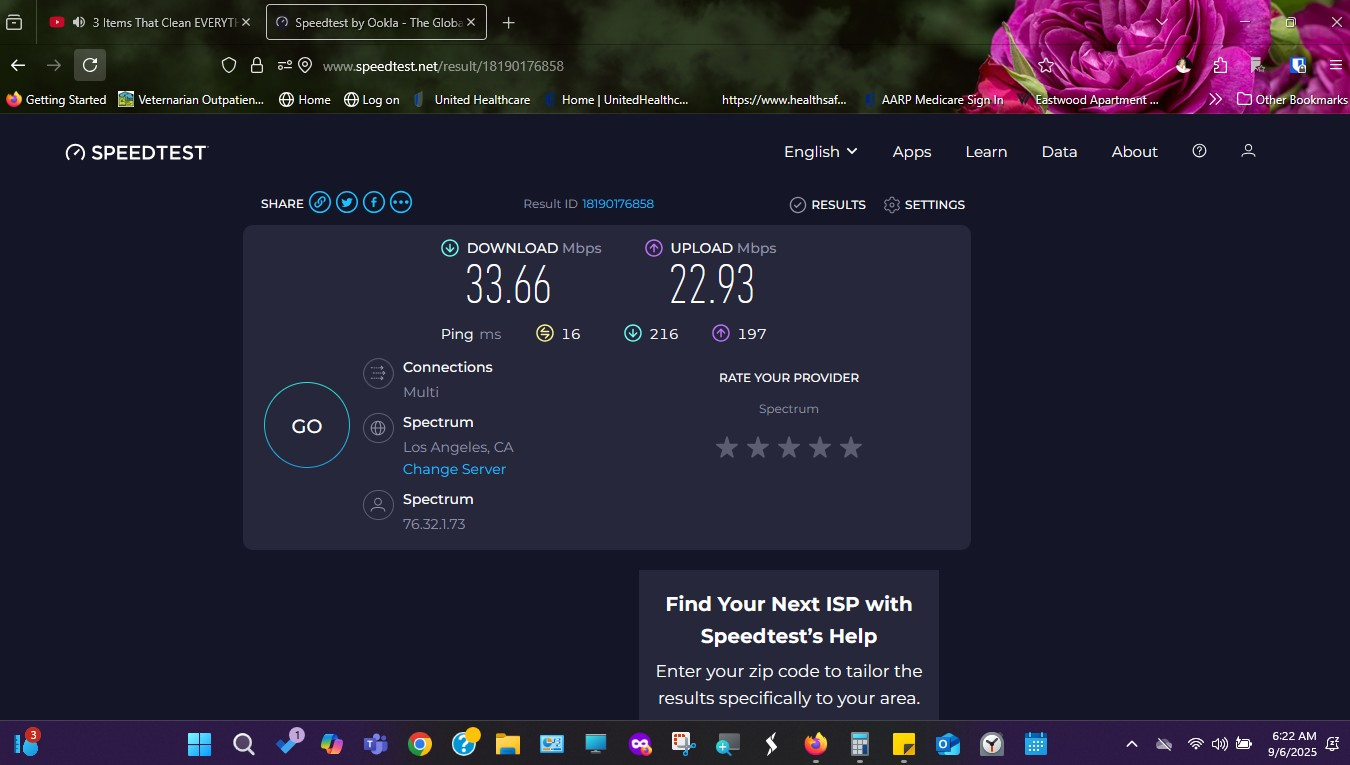Launch Google Chrome from the taskbar
Image resolution: width=1350 pixels, height=765 pixels.
coord(420,744)
